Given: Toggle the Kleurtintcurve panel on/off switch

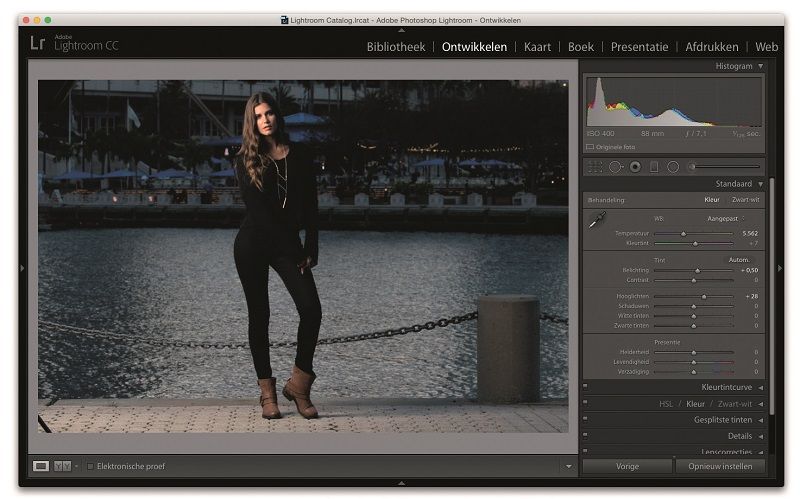Looking at the screenshot, I should 586,387.
